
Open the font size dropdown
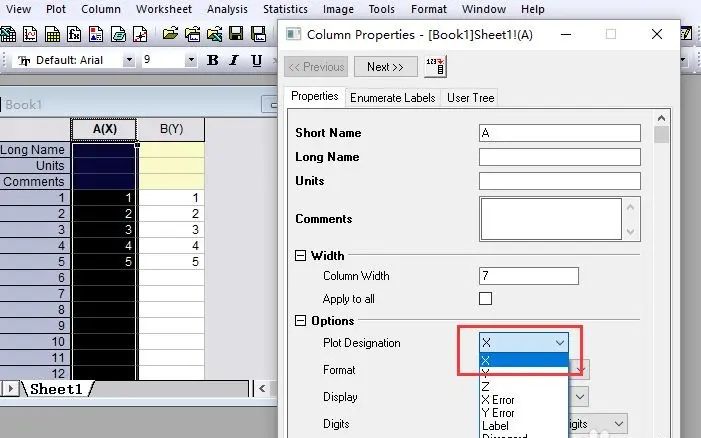[x=191, y=59]
